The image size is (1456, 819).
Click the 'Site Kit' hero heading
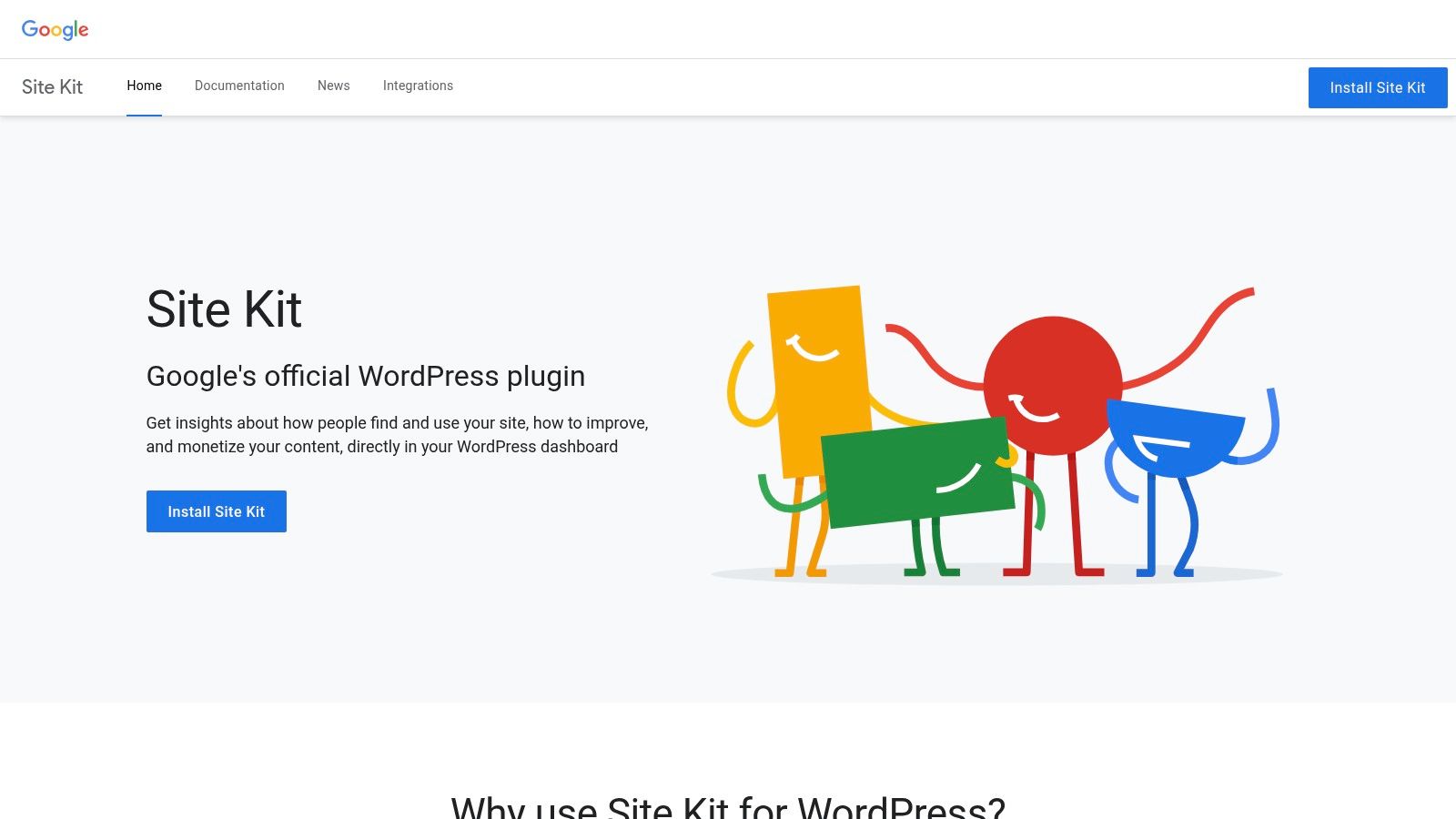(x=225, y=309)
